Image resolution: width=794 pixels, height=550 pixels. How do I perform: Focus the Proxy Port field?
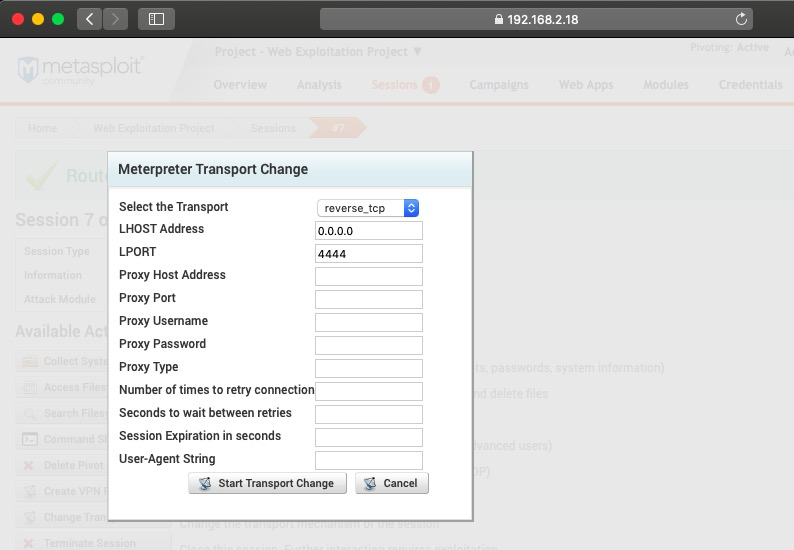(369, 299)
